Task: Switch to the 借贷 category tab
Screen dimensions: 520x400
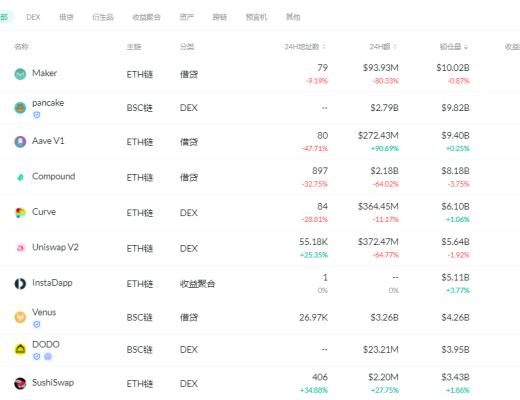Action: pyautogui.click(x=66, y=17)
